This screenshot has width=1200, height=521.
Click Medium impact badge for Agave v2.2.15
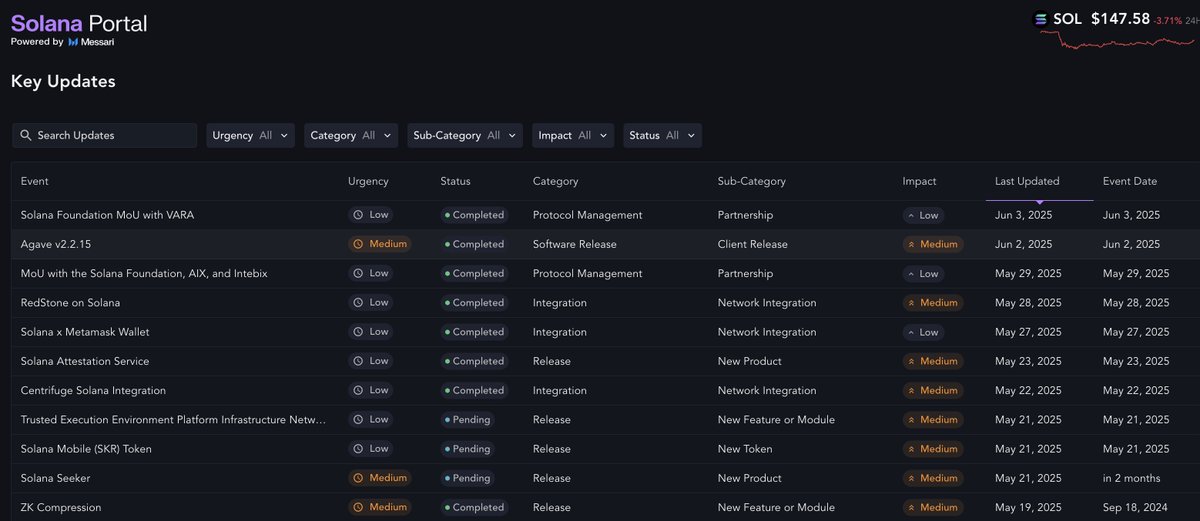point(932,244)
